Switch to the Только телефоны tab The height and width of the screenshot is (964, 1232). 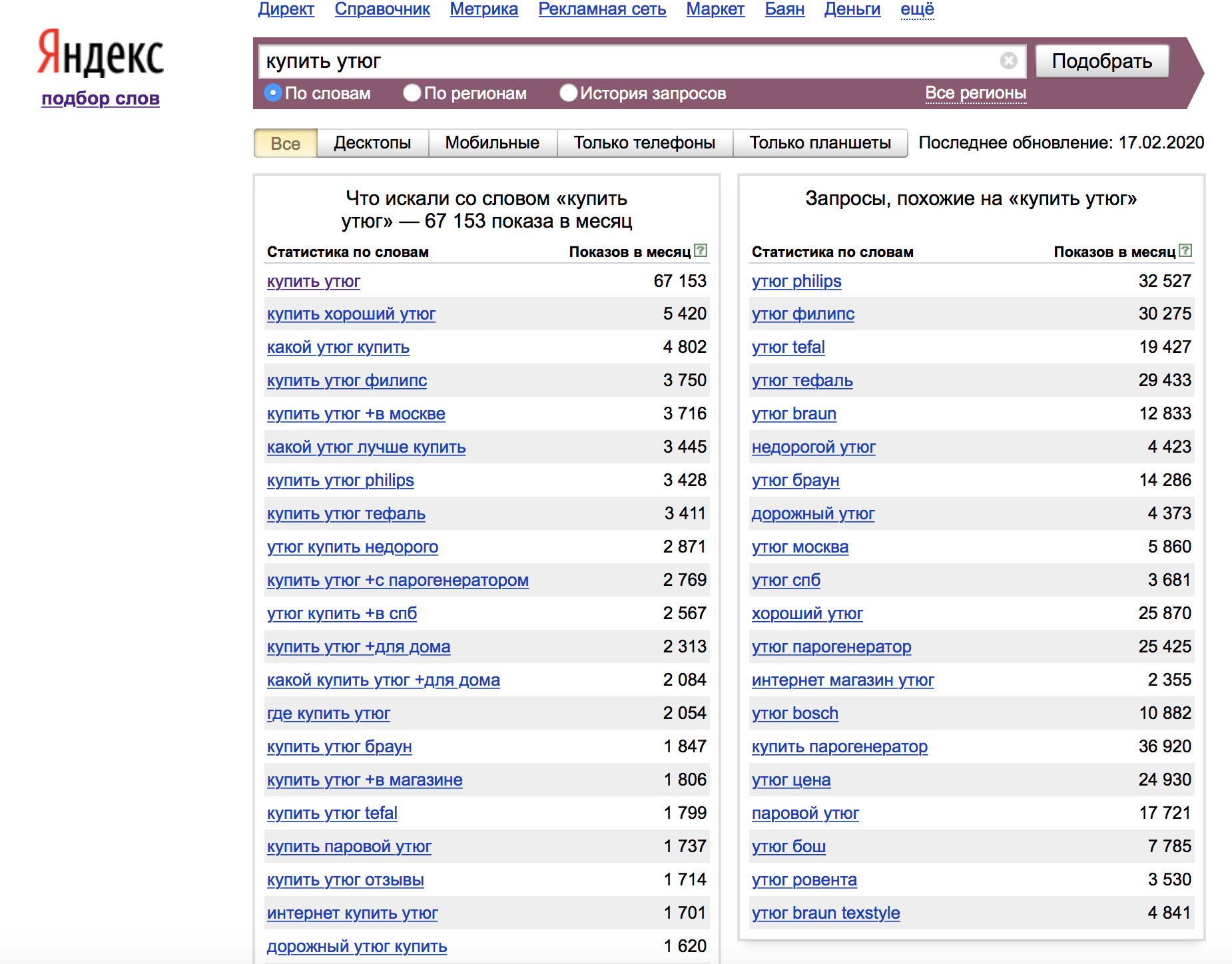(645, 143)
